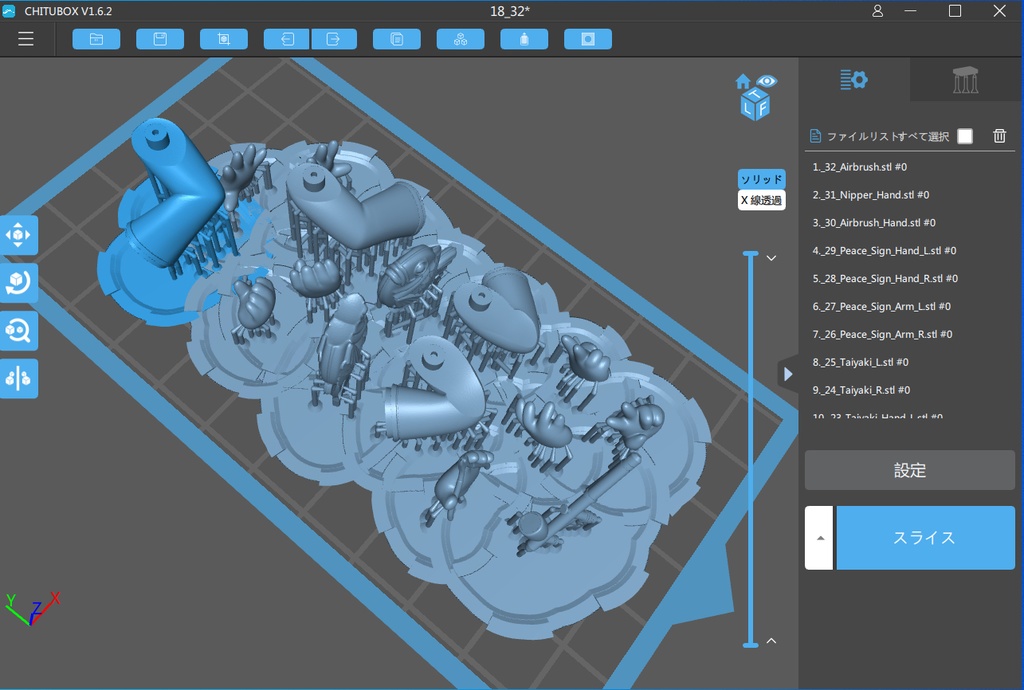Collapse the right panel with arrow handle

coord(788,374)
